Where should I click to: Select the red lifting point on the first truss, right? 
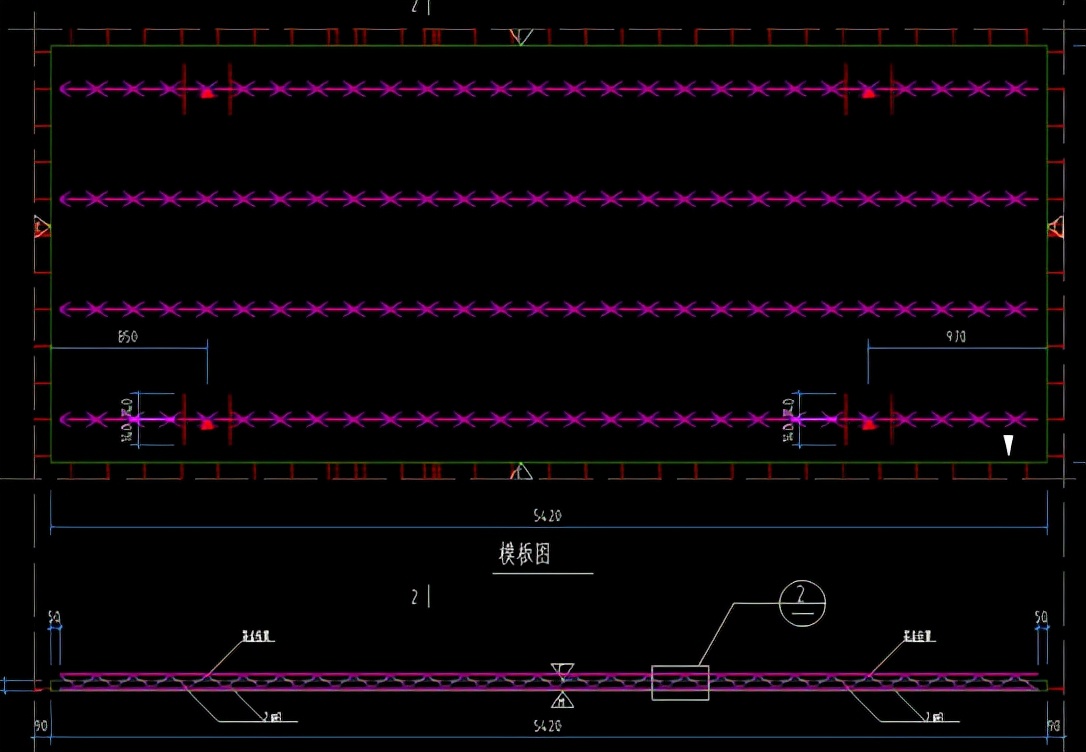click(x=869, y=92)
